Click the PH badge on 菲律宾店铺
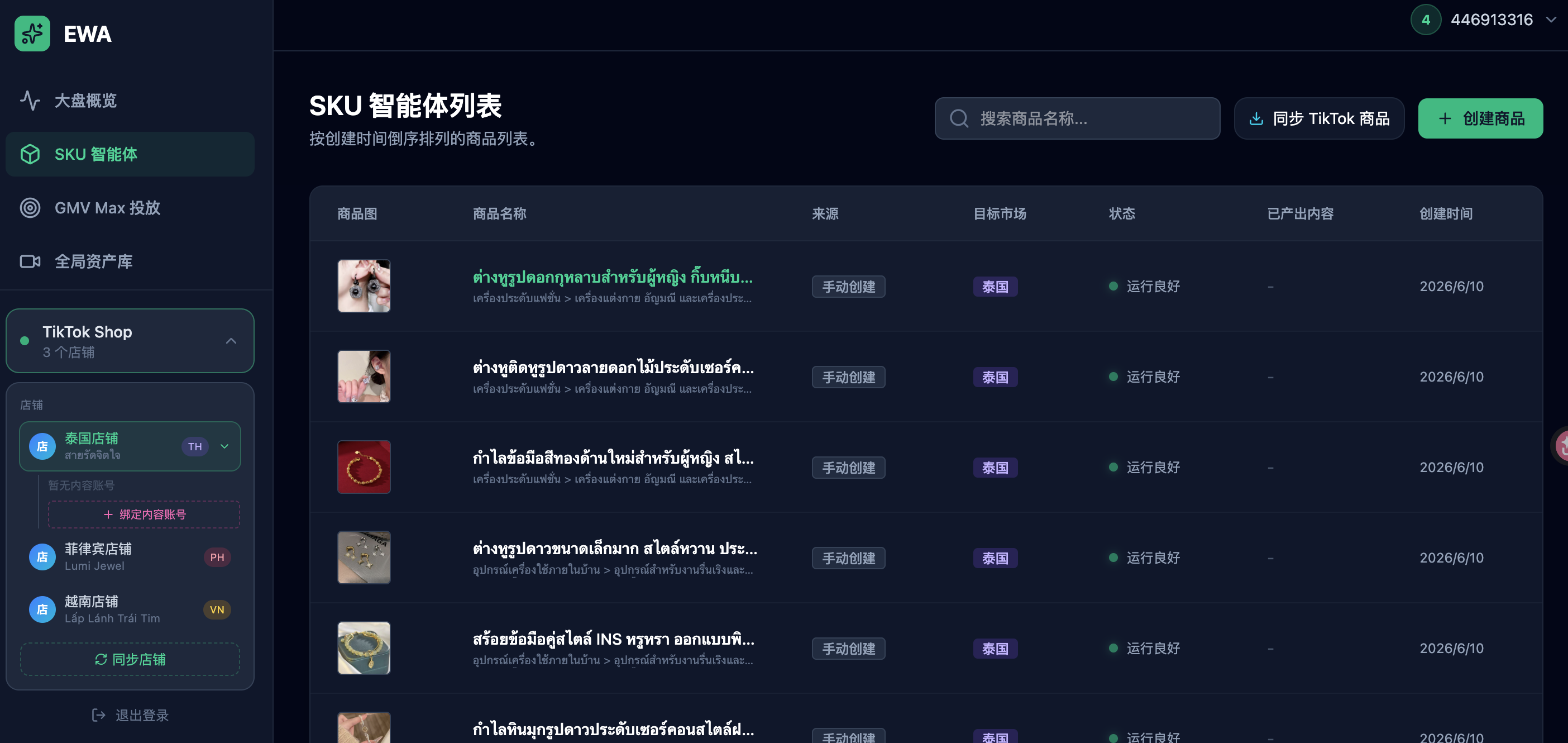 217,556
